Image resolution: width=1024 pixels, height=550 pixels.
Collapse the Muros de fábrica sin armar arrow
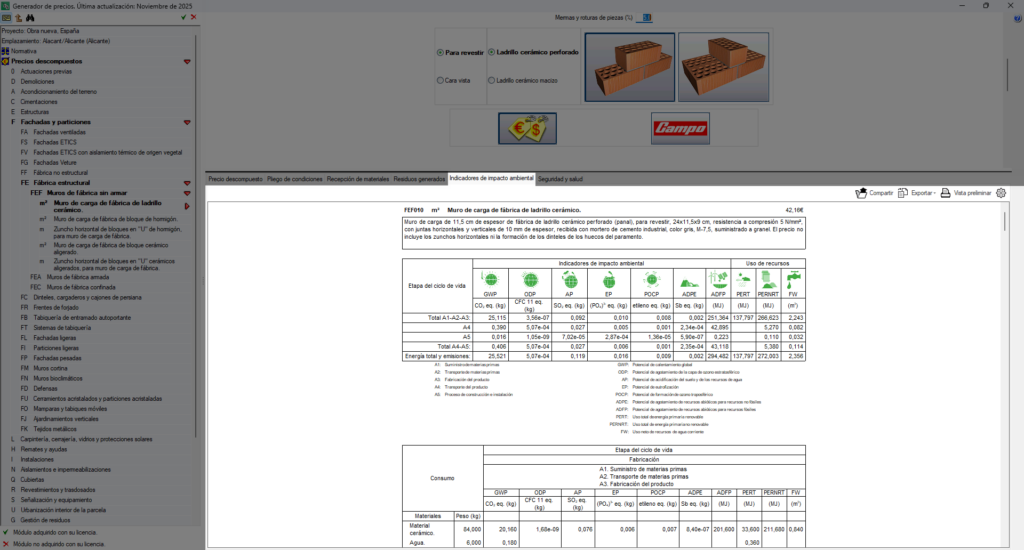click(187, 193)
